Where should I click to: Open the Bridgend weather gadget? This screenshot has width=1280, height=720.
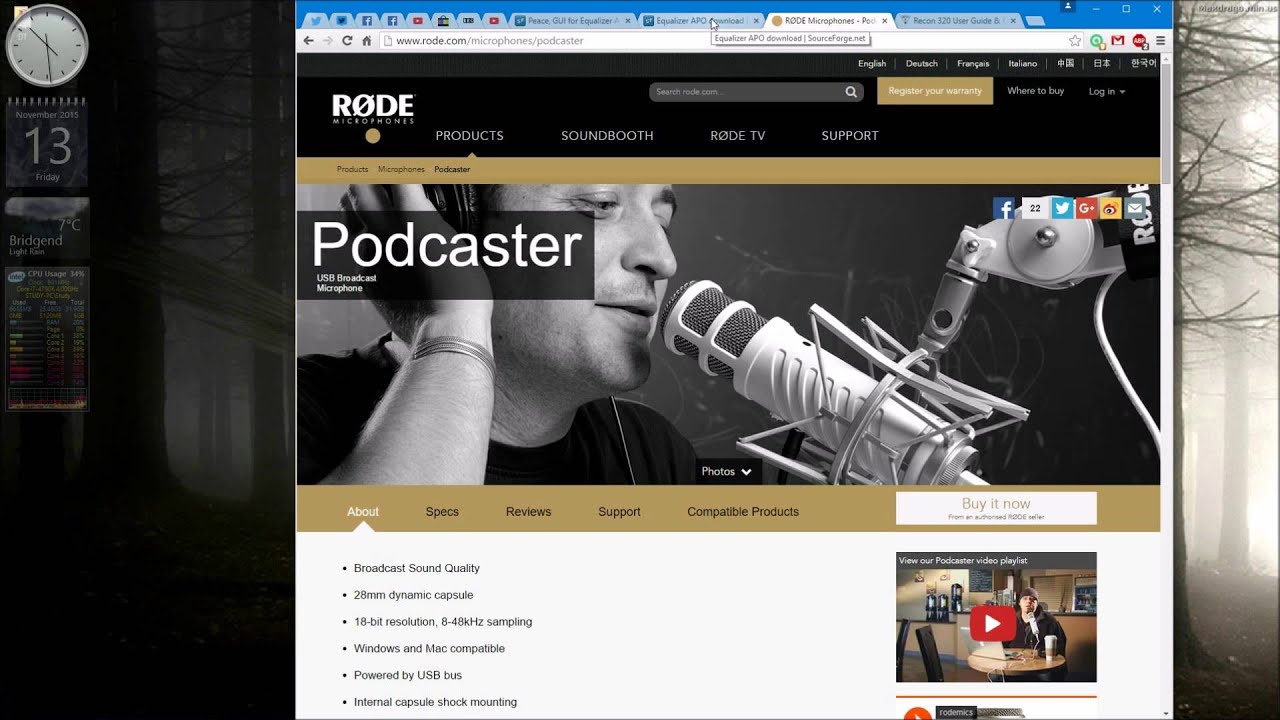[x=47, y=228]
